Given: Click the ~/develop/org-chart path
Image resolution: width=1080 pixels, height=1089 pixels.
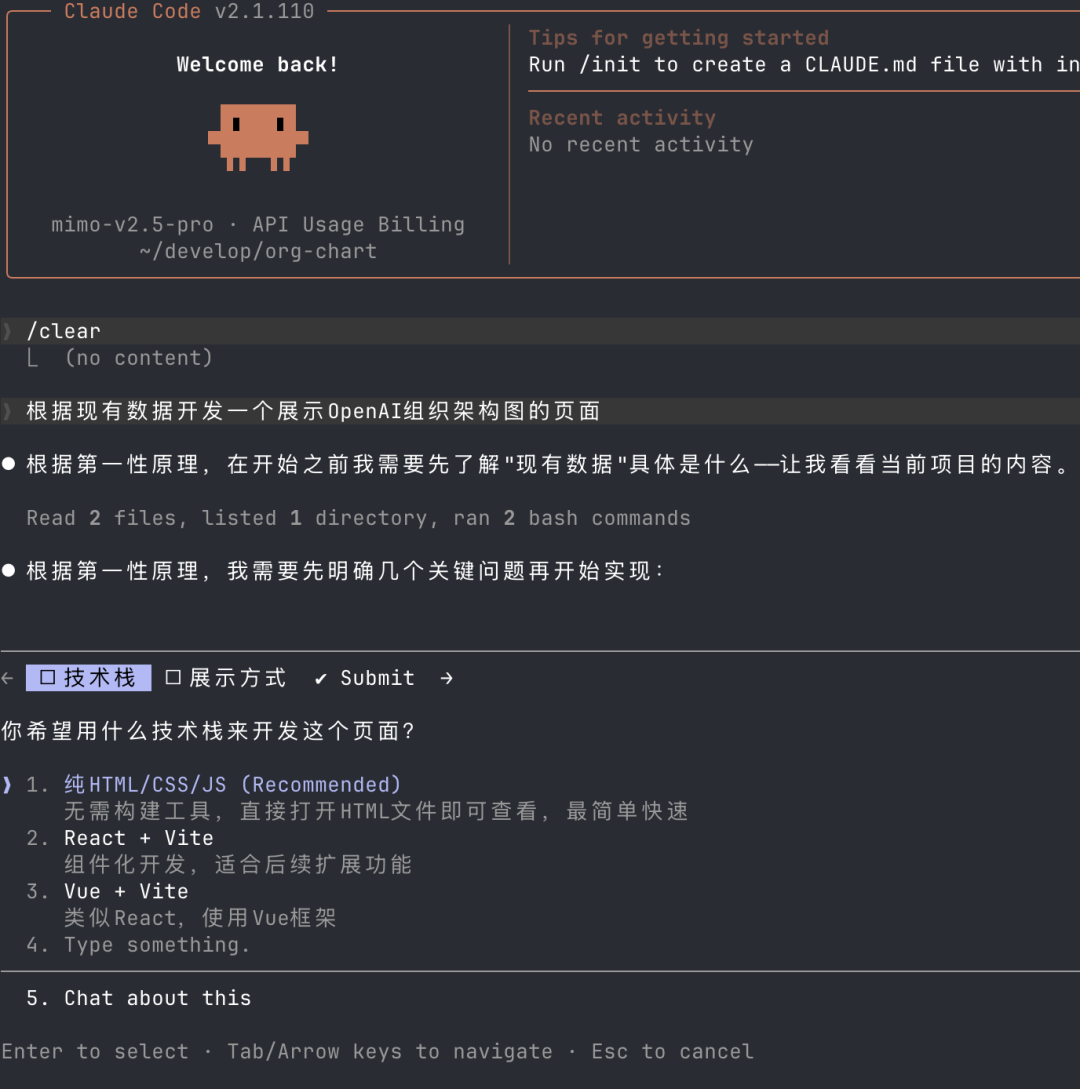Looking at the screenshot, I should (258, 251).
